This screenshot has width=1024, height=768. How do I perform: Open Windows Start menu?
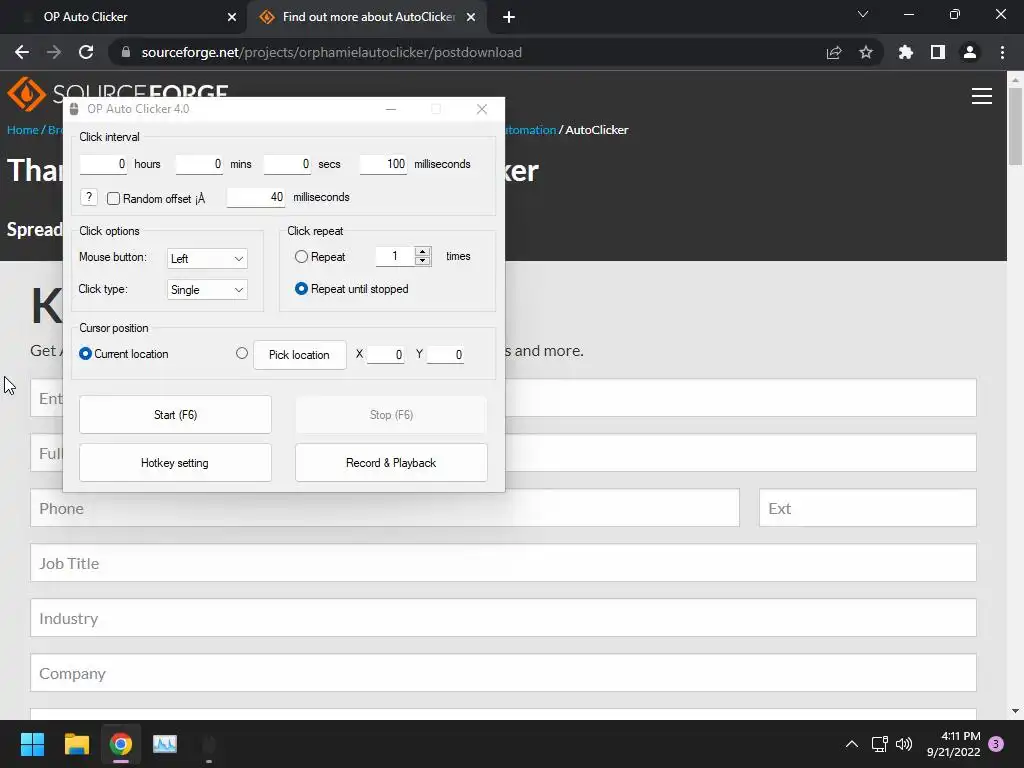[x=32, y=744]
